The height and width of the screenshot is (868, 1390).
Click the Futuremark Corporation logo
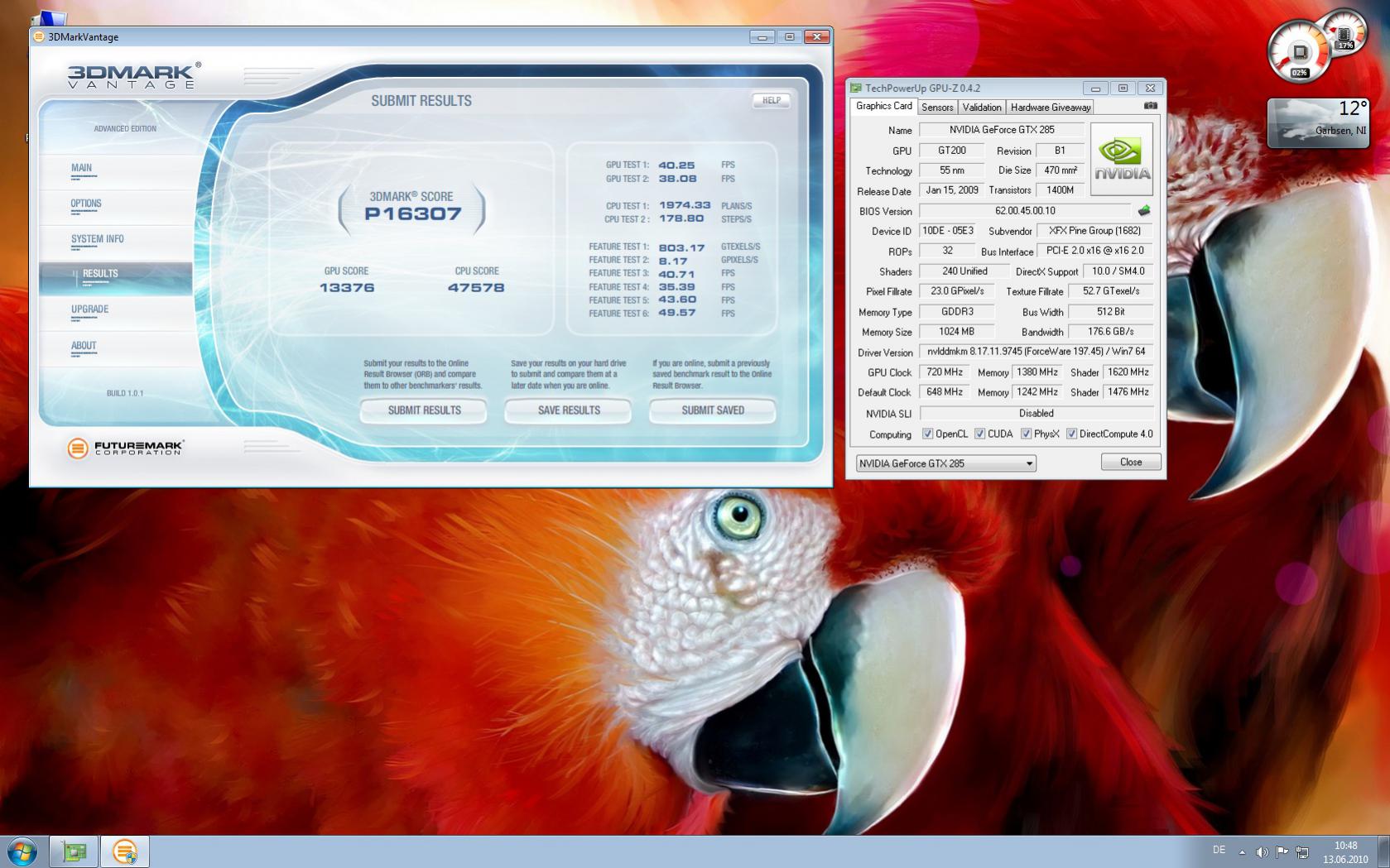click(x=126, y=448)
